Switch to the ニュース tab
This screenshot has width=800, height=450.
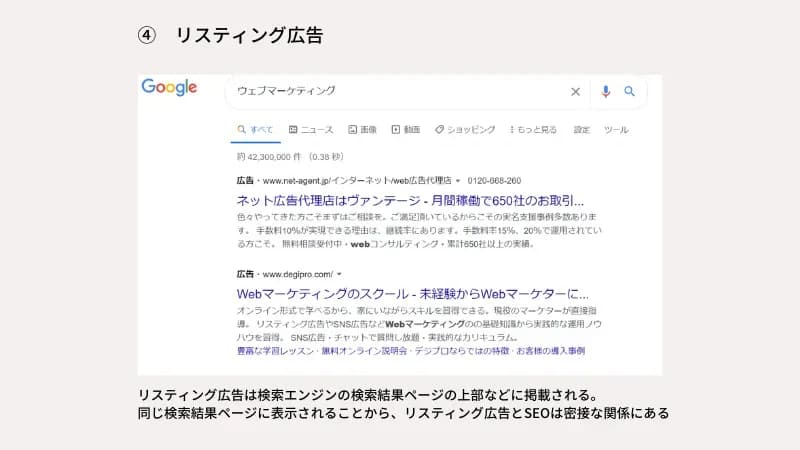(x=311, y=130)
